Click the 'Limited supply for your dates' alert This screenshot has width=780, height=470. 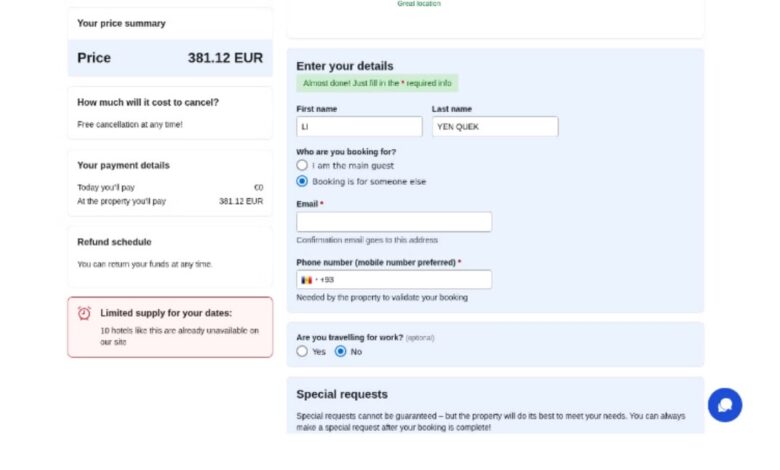click(x=170, y=327)
